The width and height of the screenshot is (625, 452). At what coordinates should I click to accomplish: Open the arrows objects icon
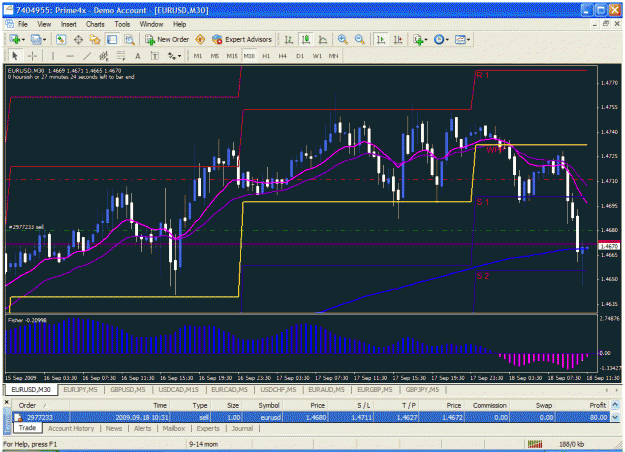coord(172,56)
